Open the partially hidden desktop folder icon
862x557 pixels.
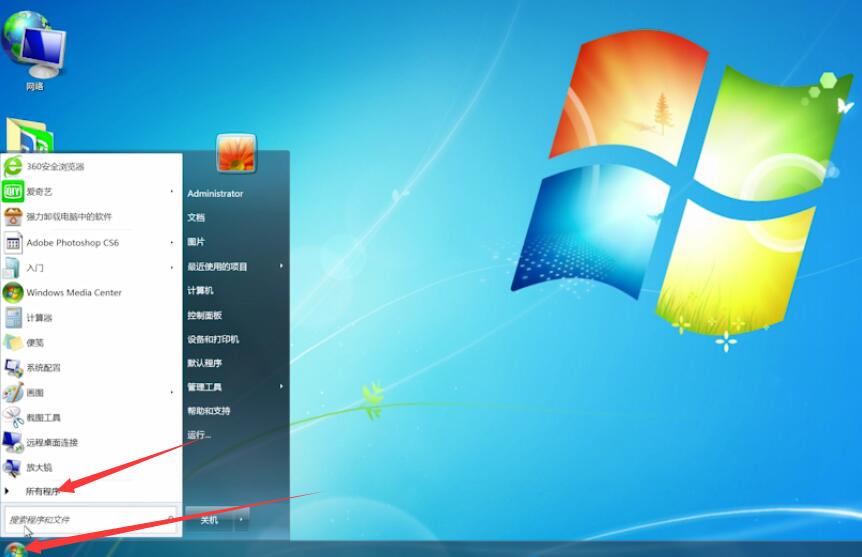[30, 135]
